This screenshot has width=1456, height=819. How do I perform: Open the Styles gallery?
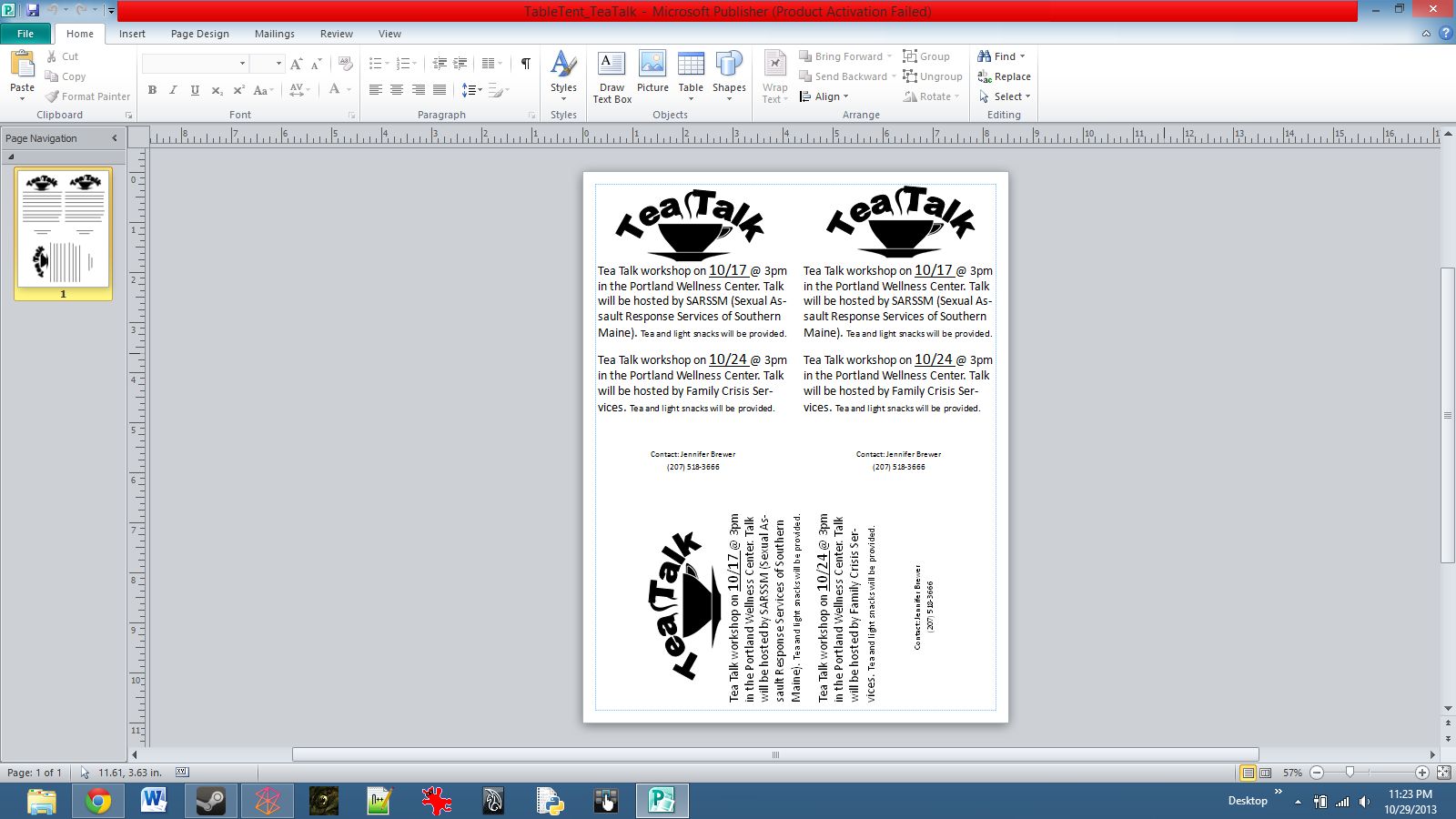pos(563,76)
